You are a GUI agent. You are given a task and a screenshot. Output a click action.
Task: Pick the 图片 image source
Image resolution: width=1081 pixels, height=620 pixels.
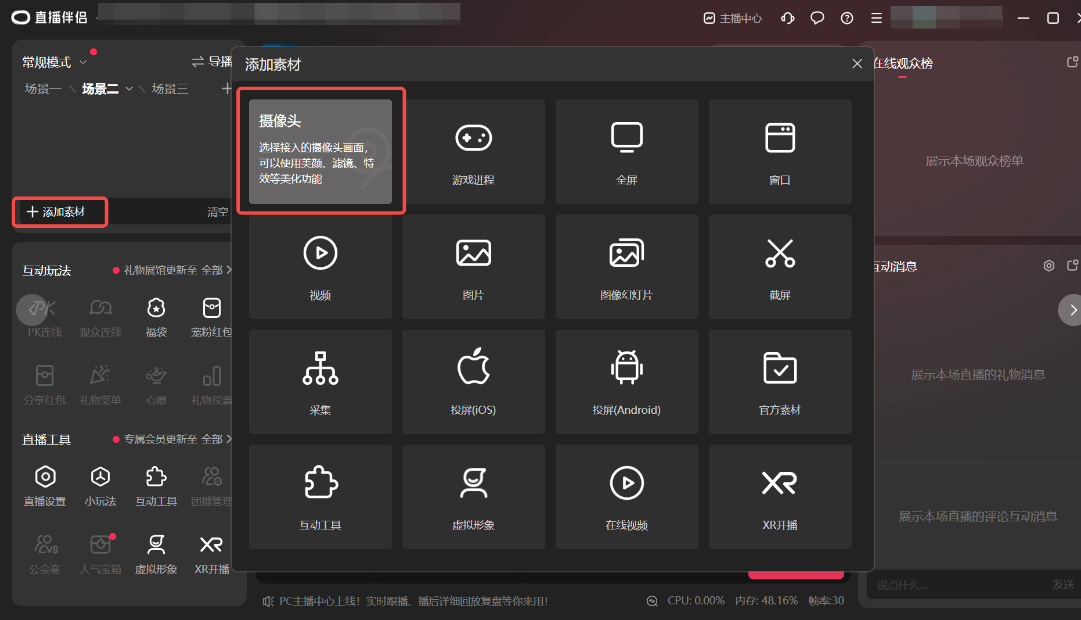473,264
